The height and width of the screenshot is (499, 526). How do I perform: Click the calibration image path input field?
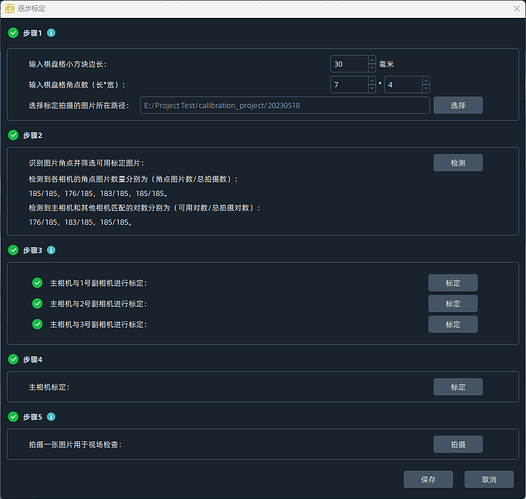[x=285, y=106]
